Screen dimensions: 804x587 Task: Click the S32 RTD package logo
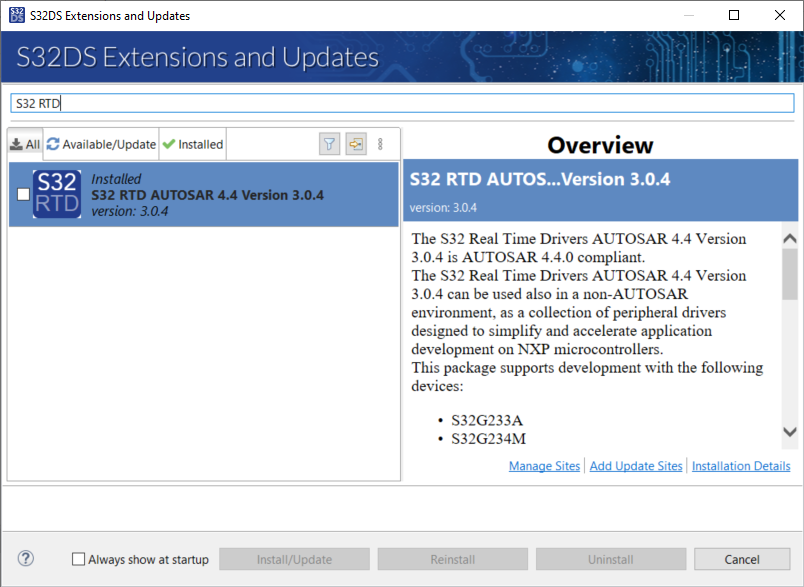tap(57, 194)
